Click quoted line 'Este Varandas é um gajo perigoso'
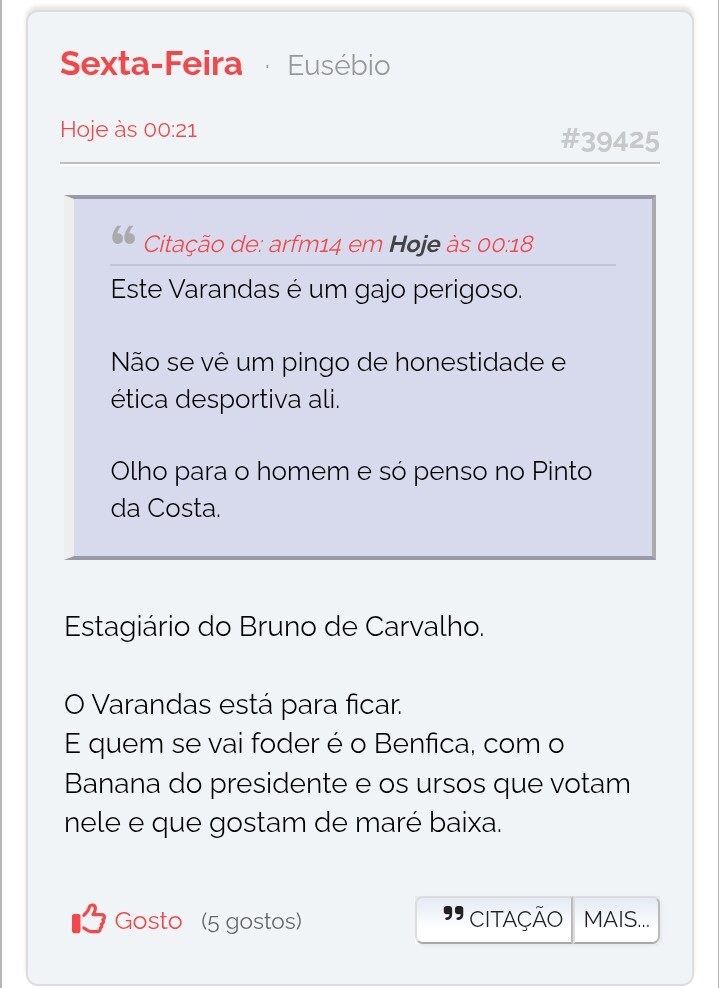Viewport: 719px width, 988px height. click(317, 290)
